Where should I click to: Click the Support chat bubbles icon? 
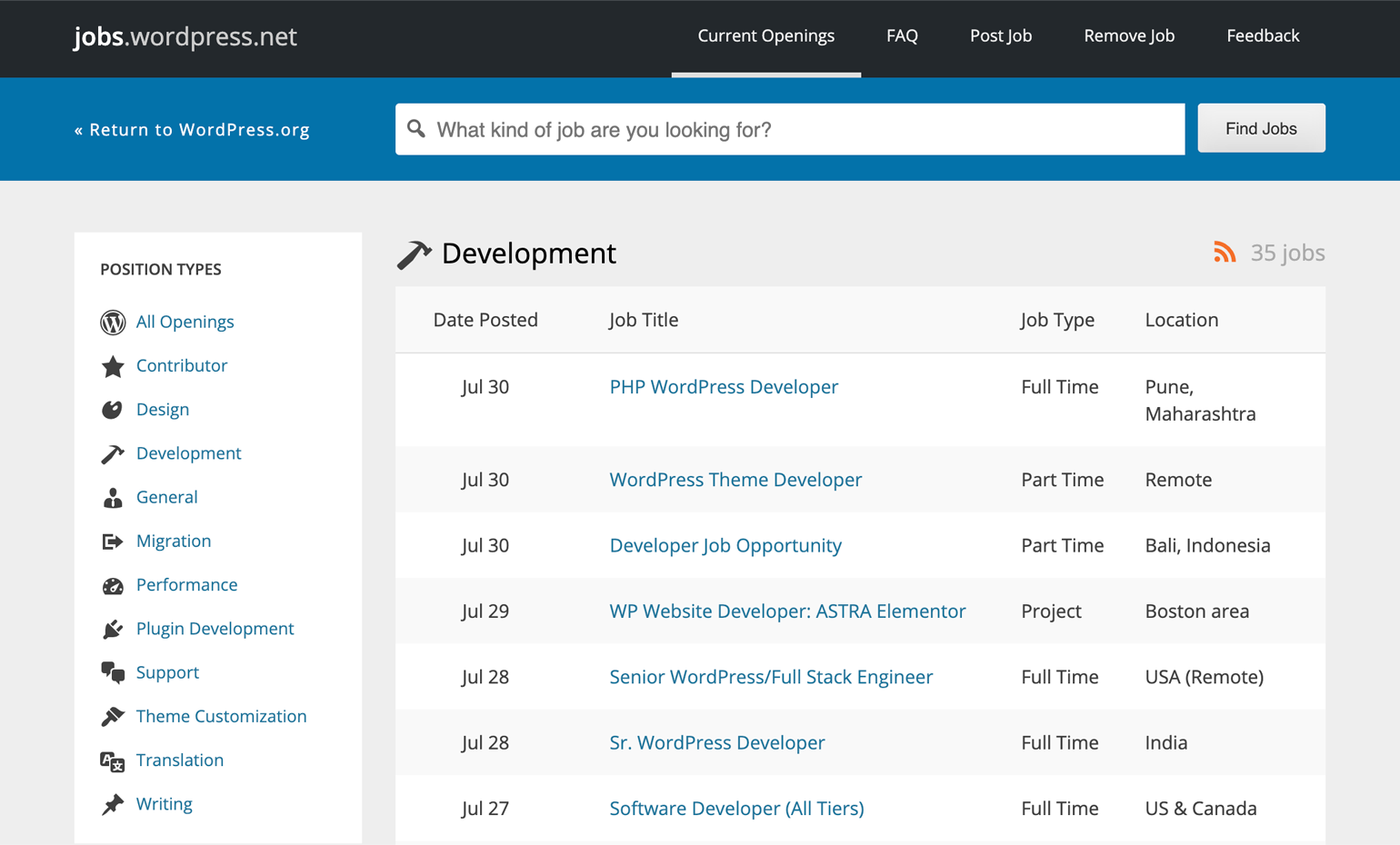pos(113,673)
